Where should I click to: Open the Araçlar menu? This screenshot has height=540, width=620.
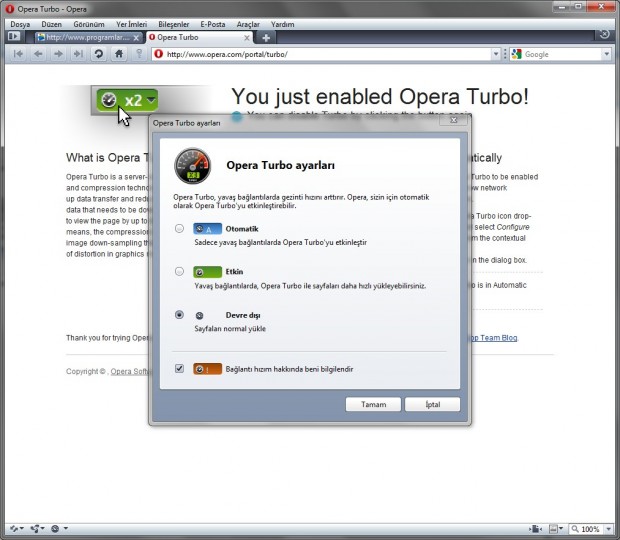[x=248, y=25]
